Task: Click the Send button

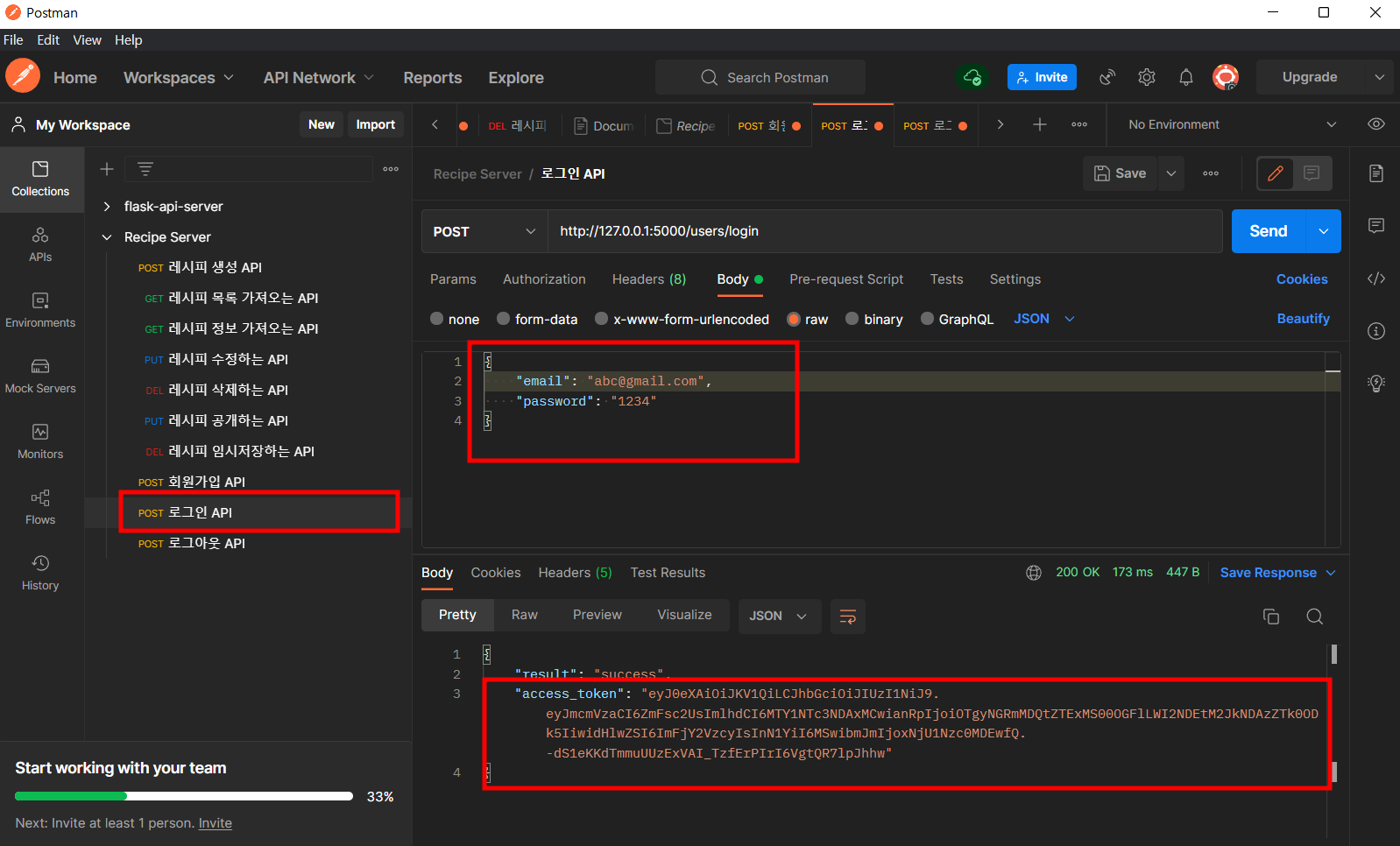Action: [x=1269, y=231]
